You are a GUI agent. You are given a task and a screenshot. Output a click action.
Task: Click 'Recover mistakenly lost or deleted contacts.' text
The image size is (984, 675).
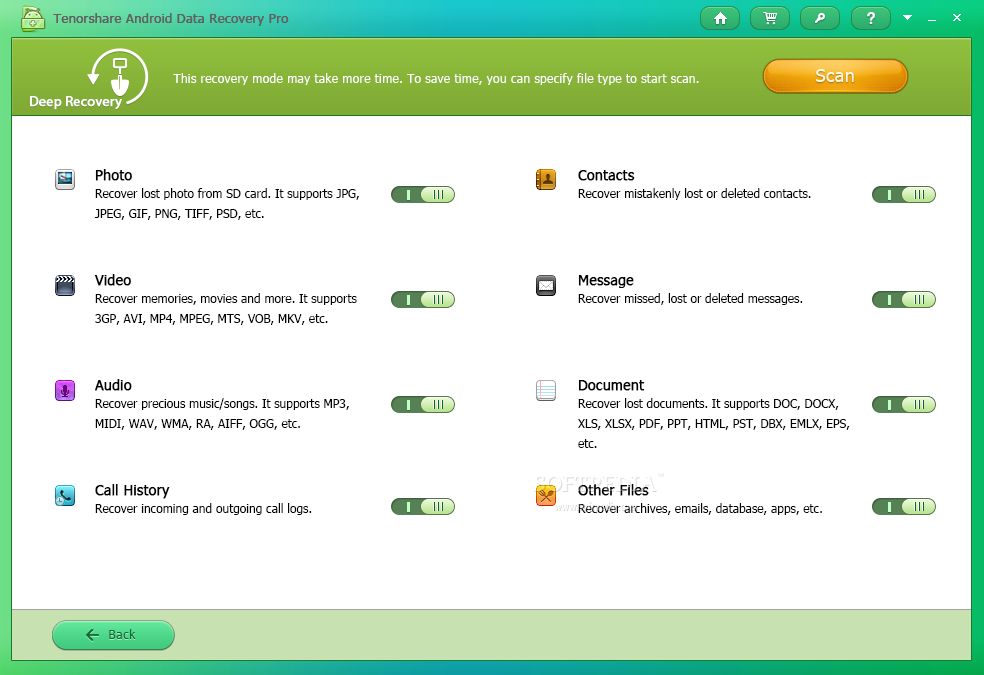pos(694,194)
